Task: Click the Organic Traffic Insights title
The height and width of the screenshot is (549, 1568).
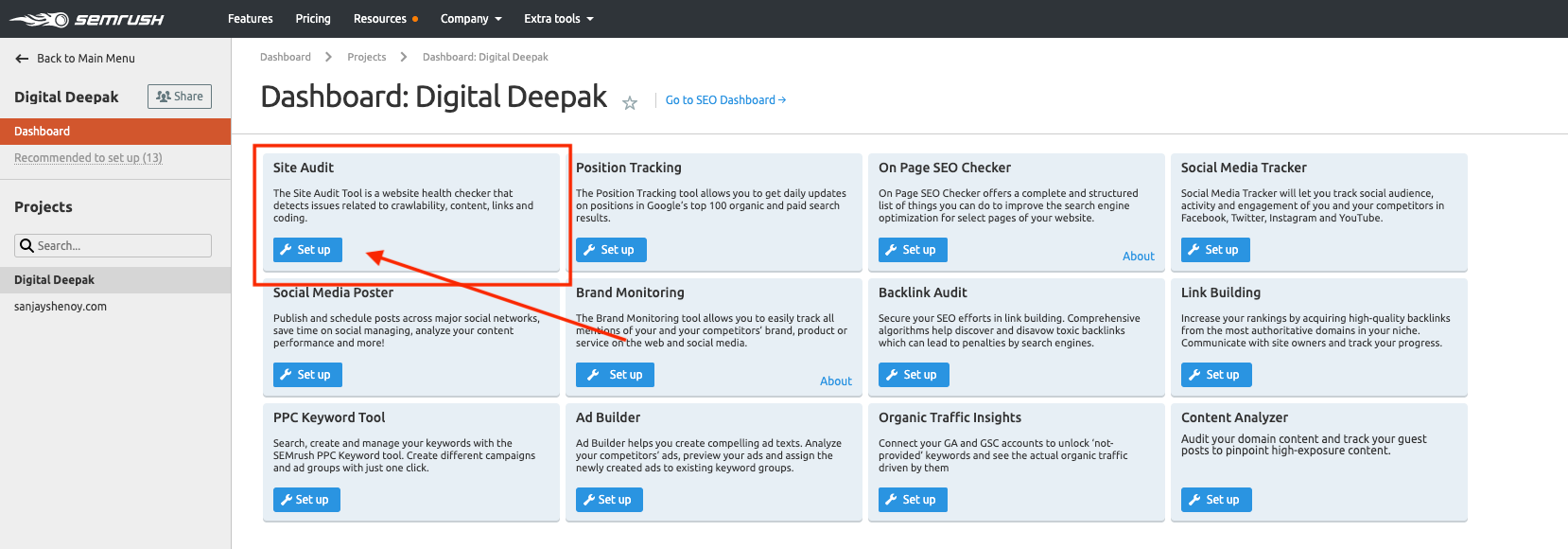Action: pyautogui.click(x=950, y=417)
